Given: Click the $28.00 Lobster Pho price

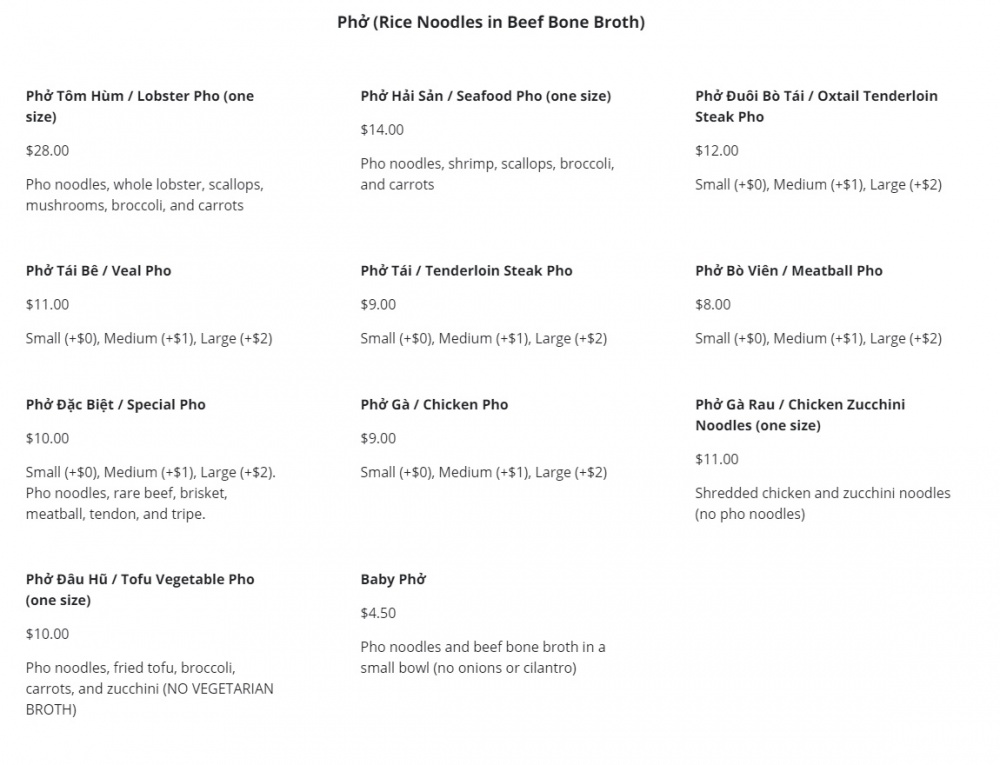Looking at the screenshot, I should (x=47, y=150).
